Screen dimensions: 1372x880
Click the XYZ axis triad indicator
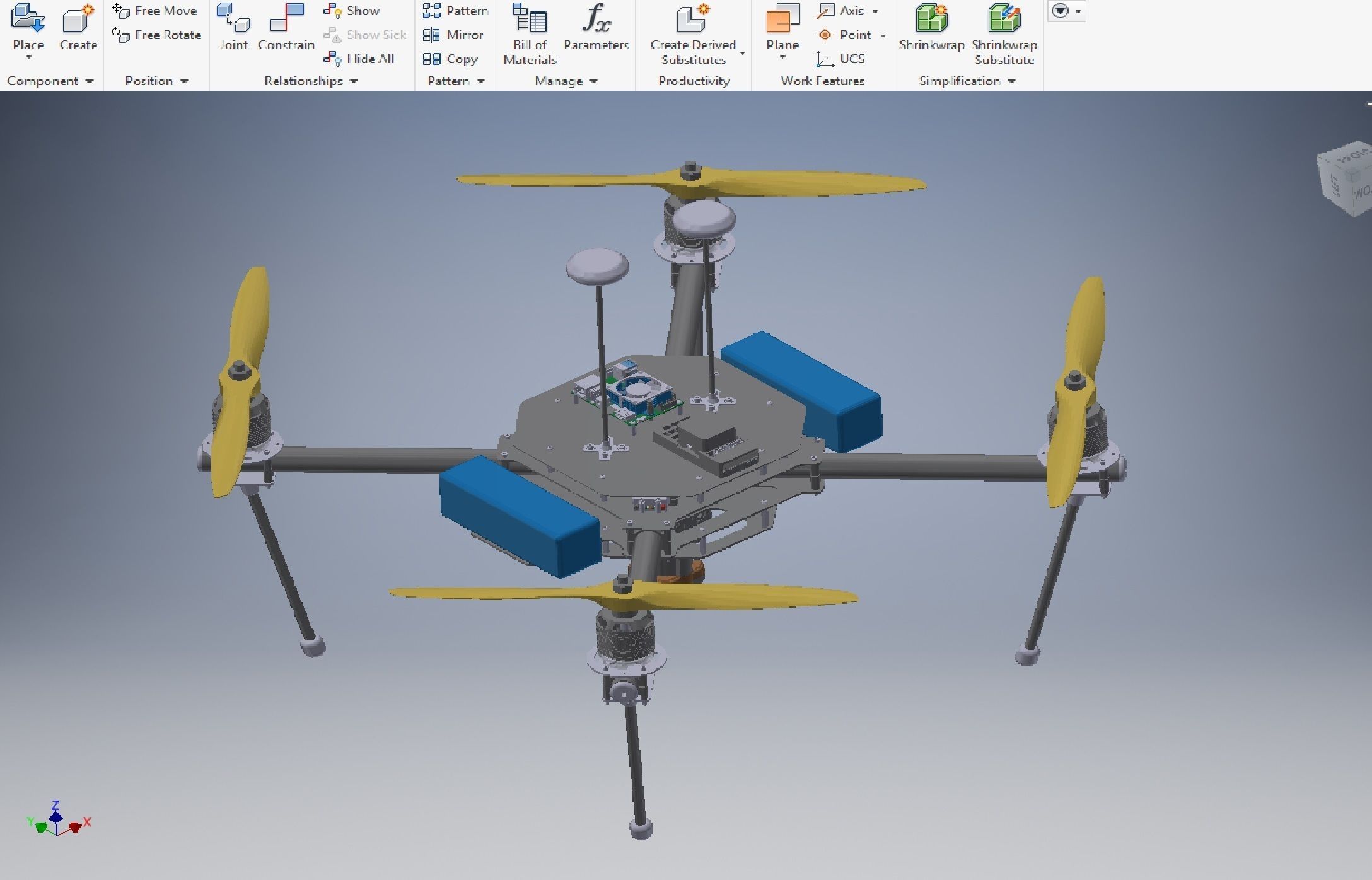[58, 819]
